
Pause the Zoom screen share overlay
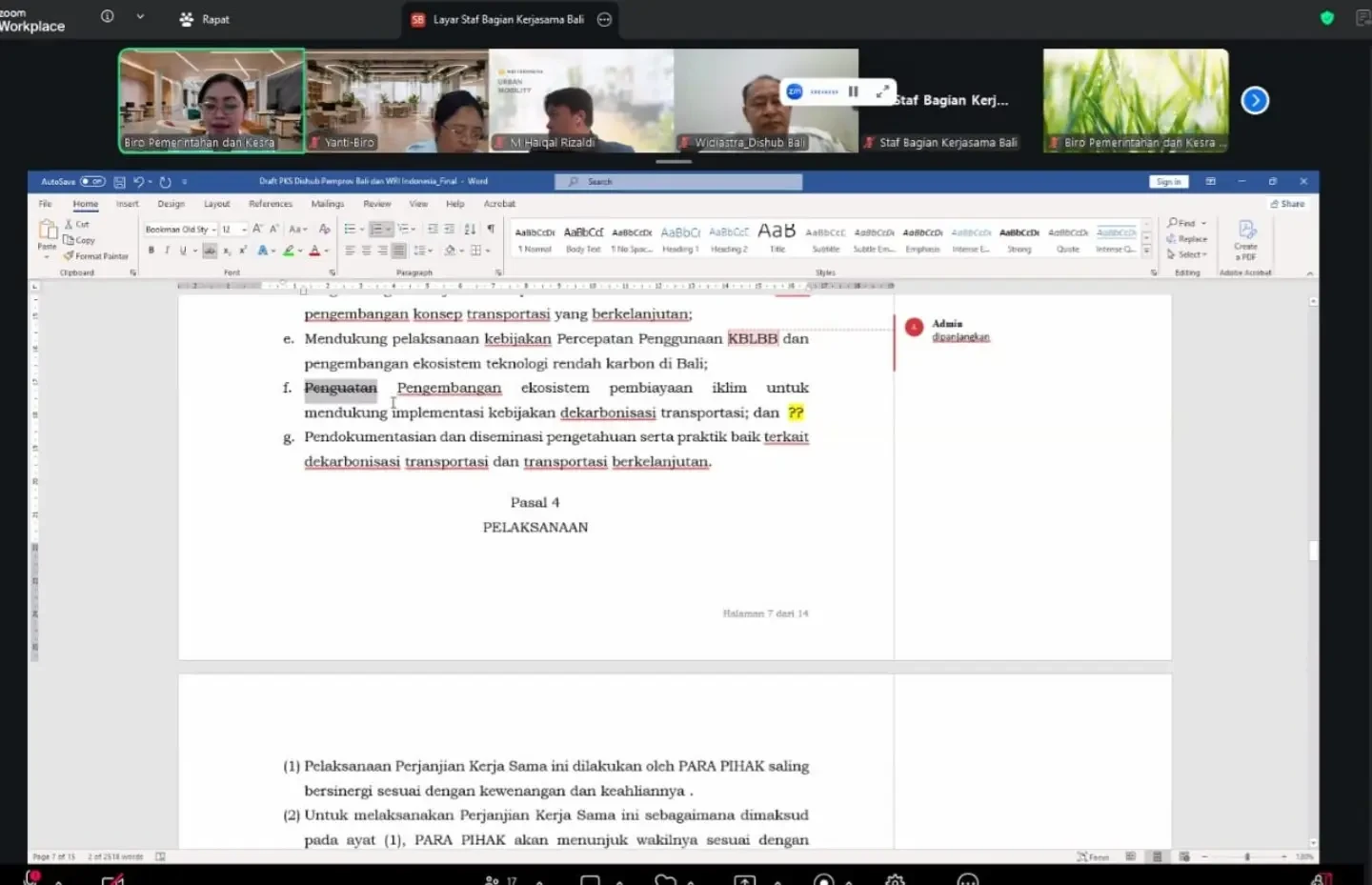854,91
